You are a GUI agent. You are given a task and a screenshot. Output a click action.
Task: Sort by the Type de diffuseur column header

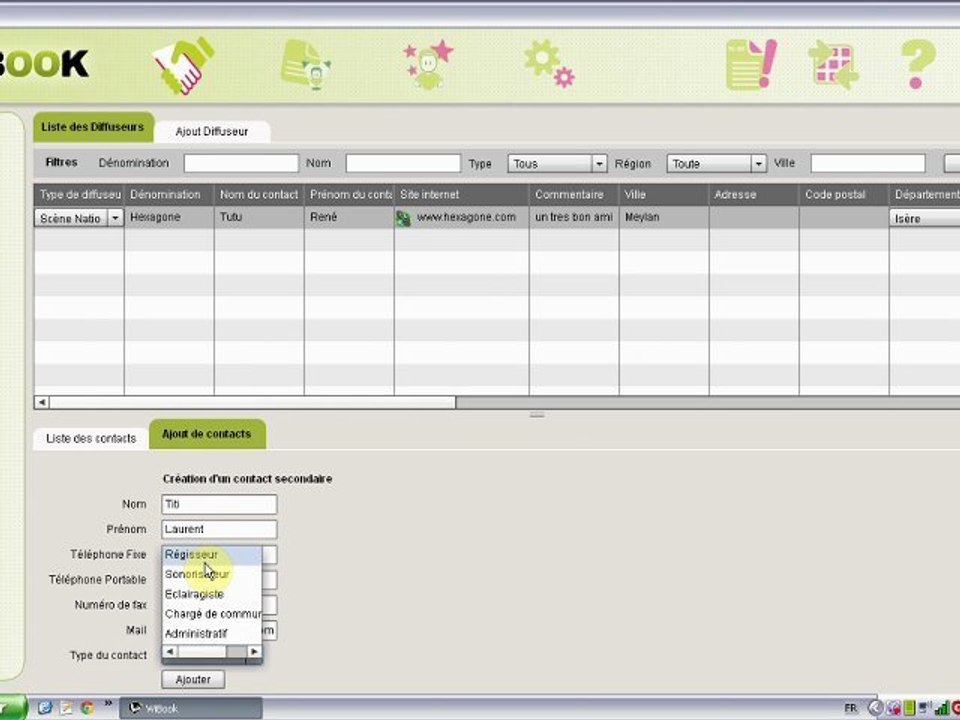click(x=79, y=195)
